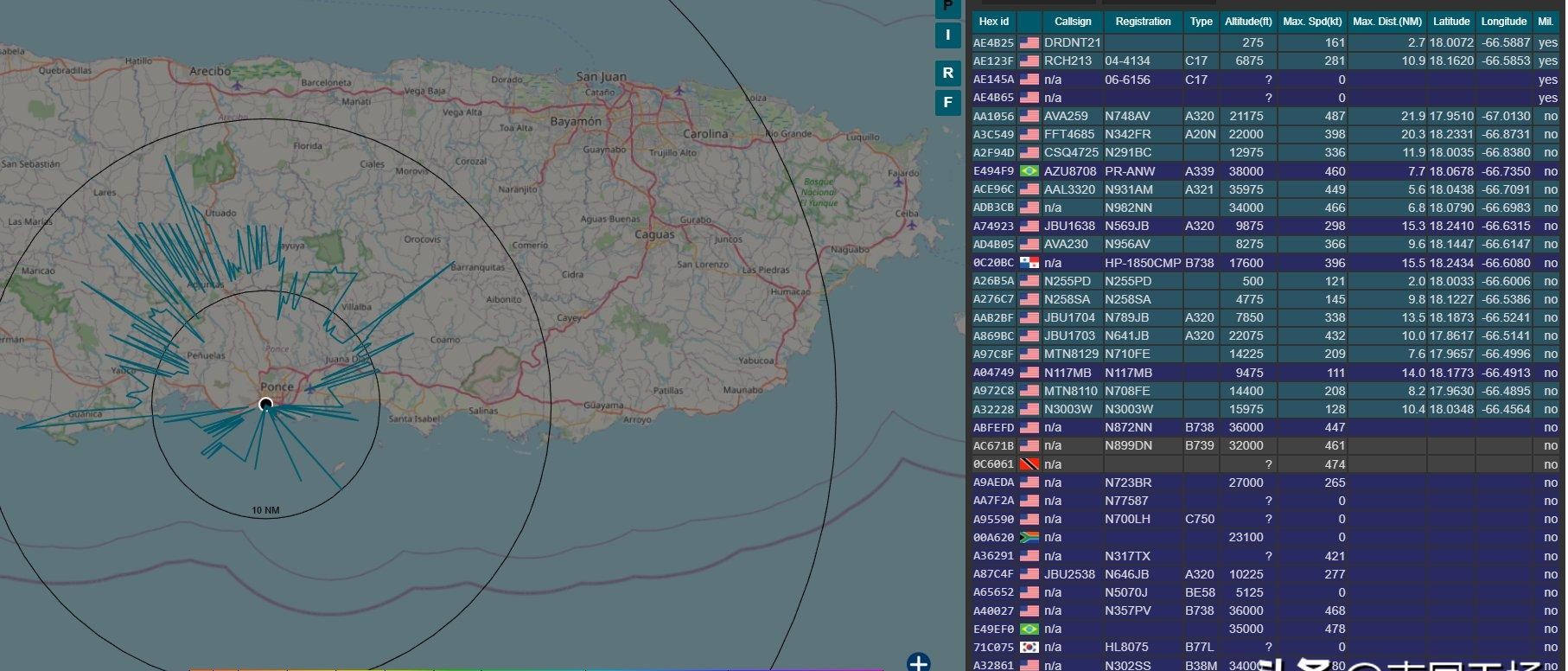
Task: Click the Brazil flag in AZU8708 row
Action: pos(1029,171)
